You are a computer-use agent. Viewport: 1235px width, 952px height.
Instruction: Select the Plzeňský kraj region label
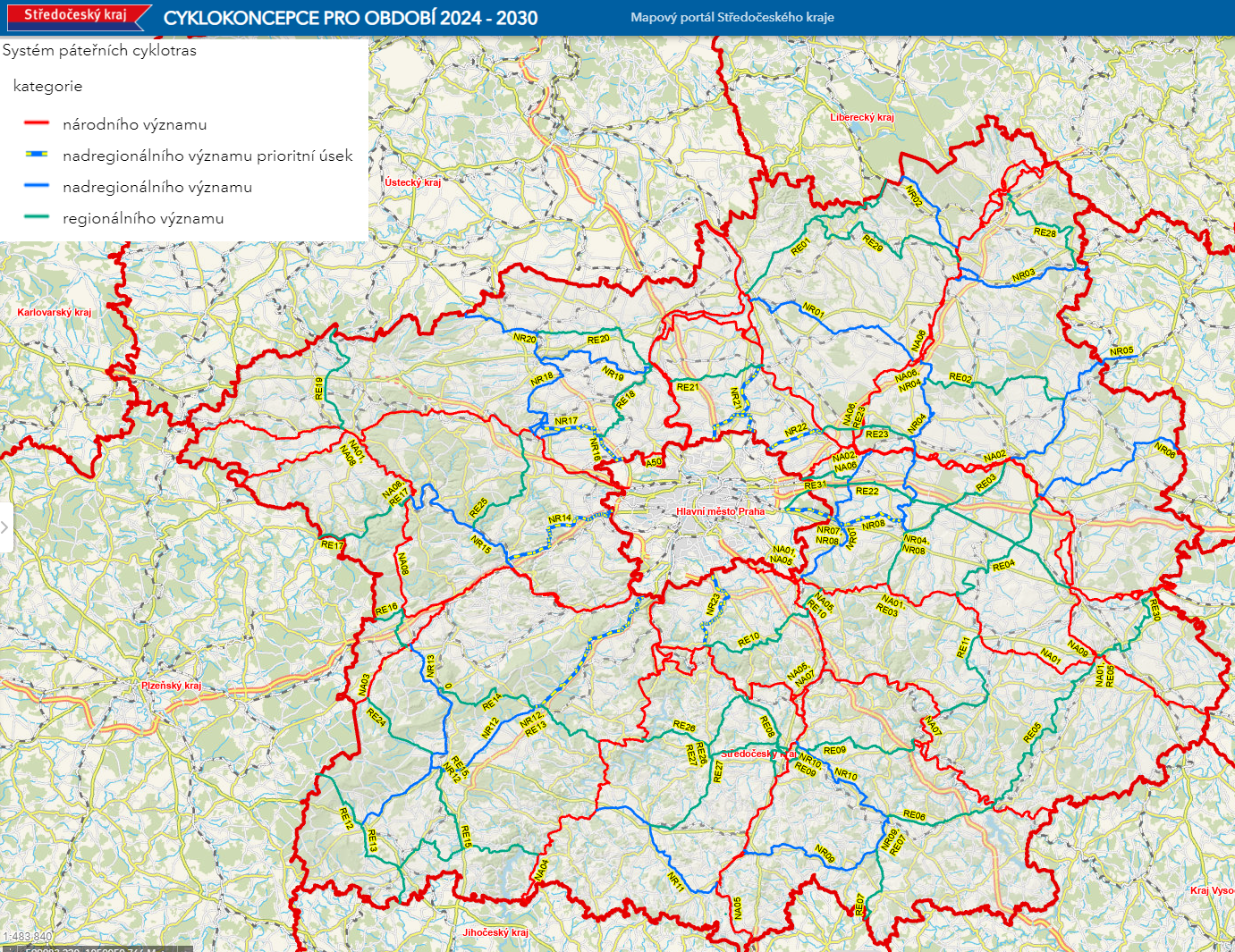click(x=171, y=686)
